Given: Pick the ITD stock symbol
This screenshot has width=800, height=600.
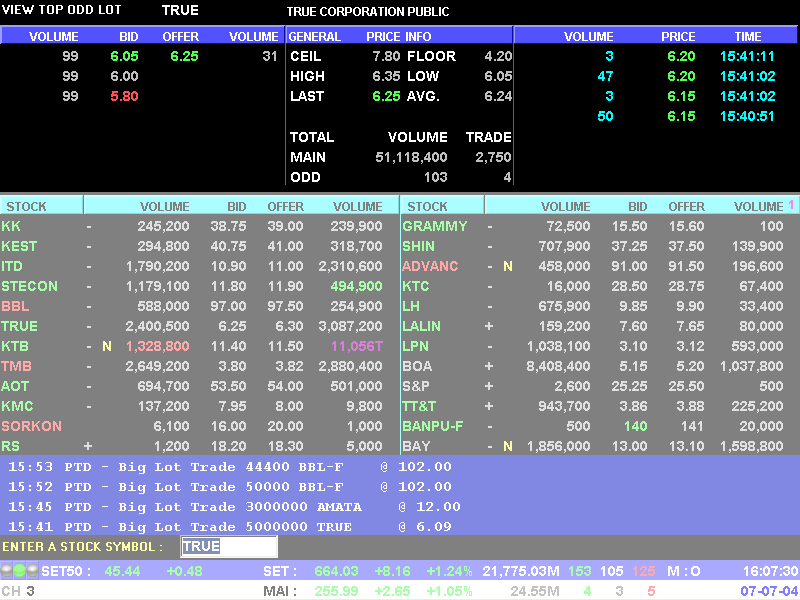Looking at the screenshot, I should [12, 266].
